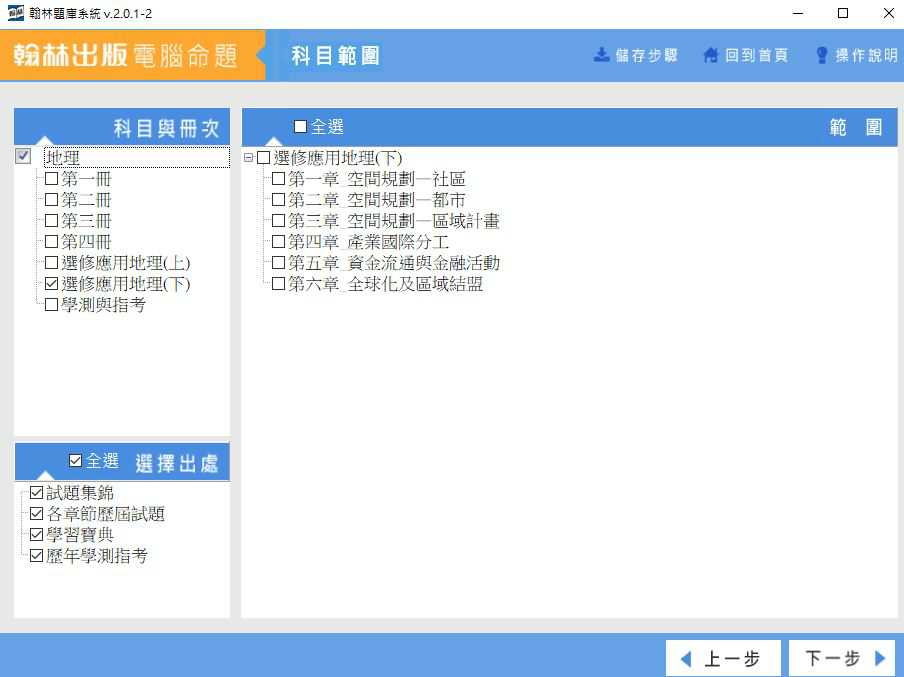This screenshot has height=677, width=904.
Task: Uncheck the 歷年學測指考 checkbox
Action: [x=36, y=555]
